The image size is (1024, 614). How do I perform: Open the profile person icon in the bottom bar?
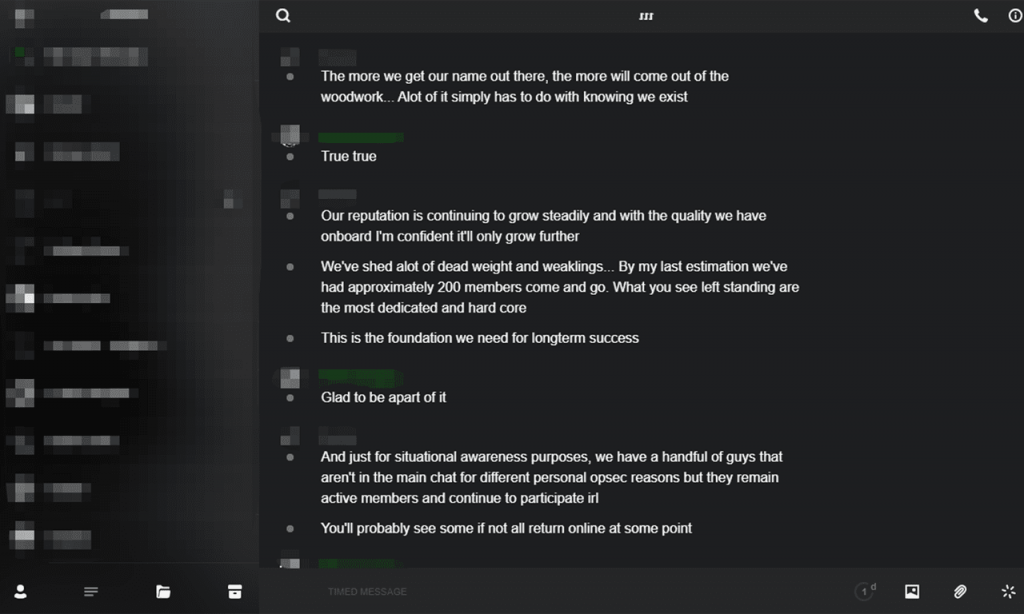[21, 592]
